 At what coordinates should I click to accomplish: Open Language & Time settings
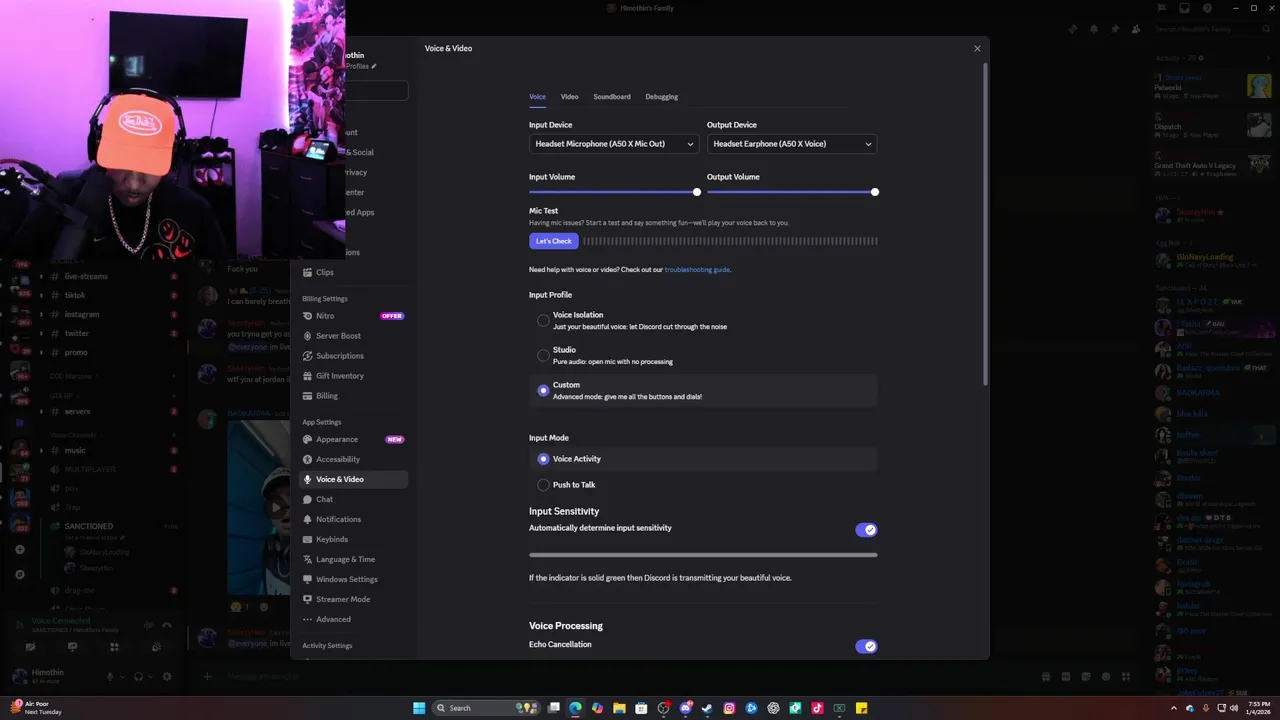click(353, 559)
